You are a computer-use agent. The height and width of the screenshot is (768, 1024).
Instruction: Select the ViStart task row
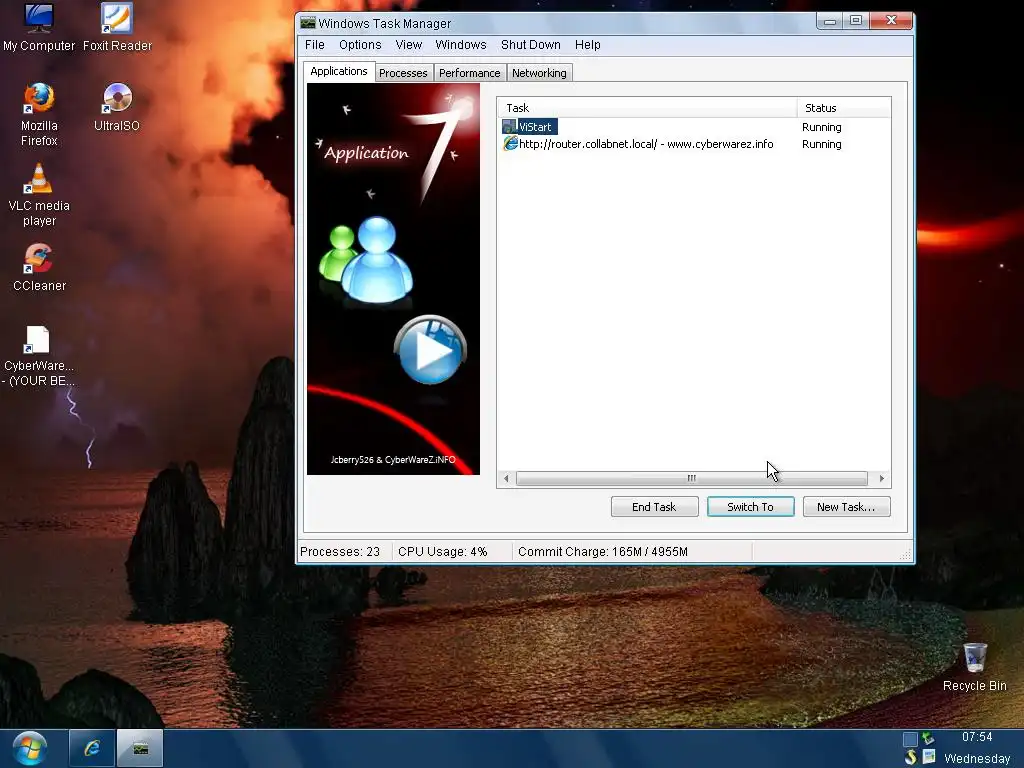click(x=694, y=127)
